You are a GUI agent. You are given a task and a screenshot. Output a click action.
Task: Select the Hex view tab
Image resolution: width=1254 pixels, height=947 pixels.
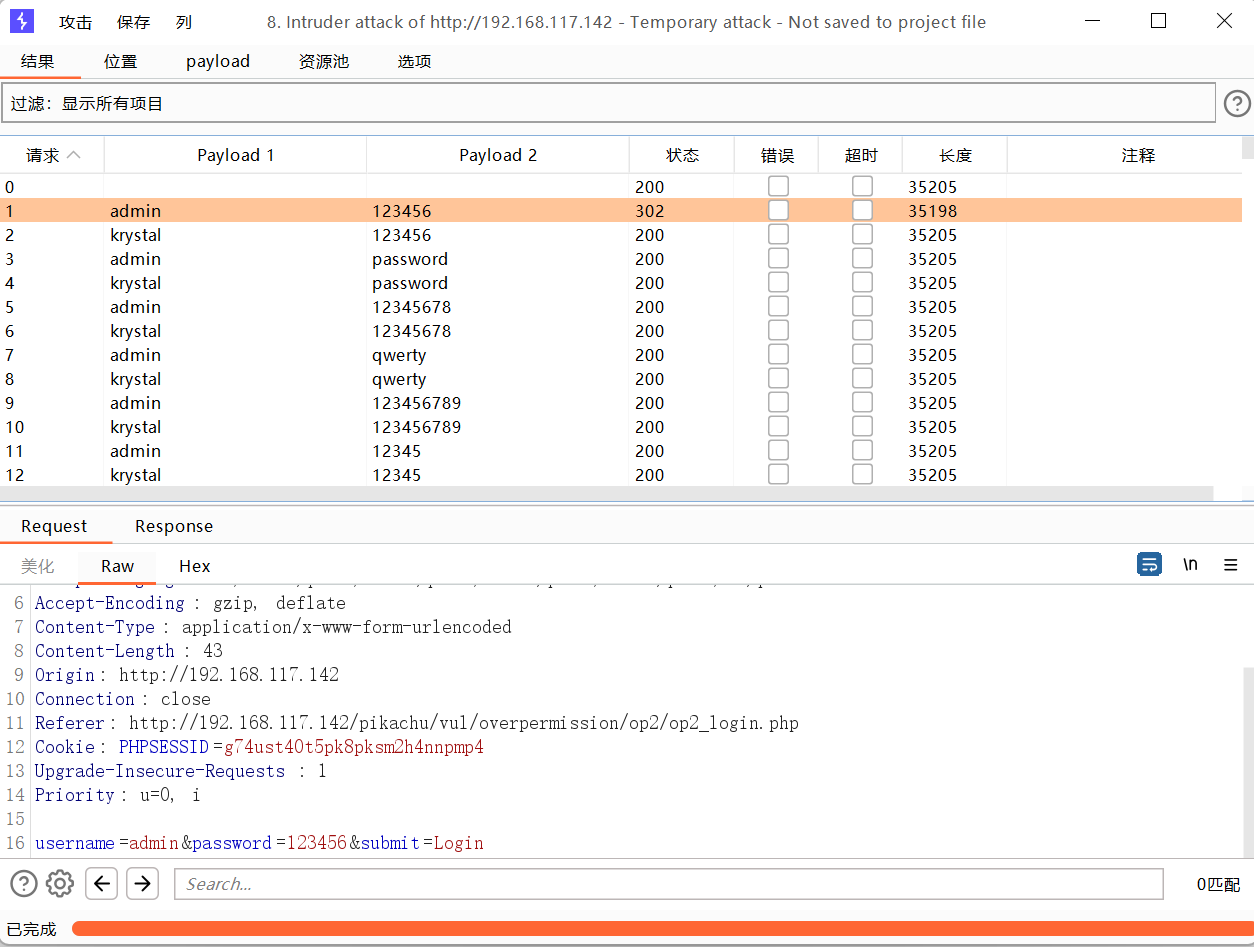194,566
